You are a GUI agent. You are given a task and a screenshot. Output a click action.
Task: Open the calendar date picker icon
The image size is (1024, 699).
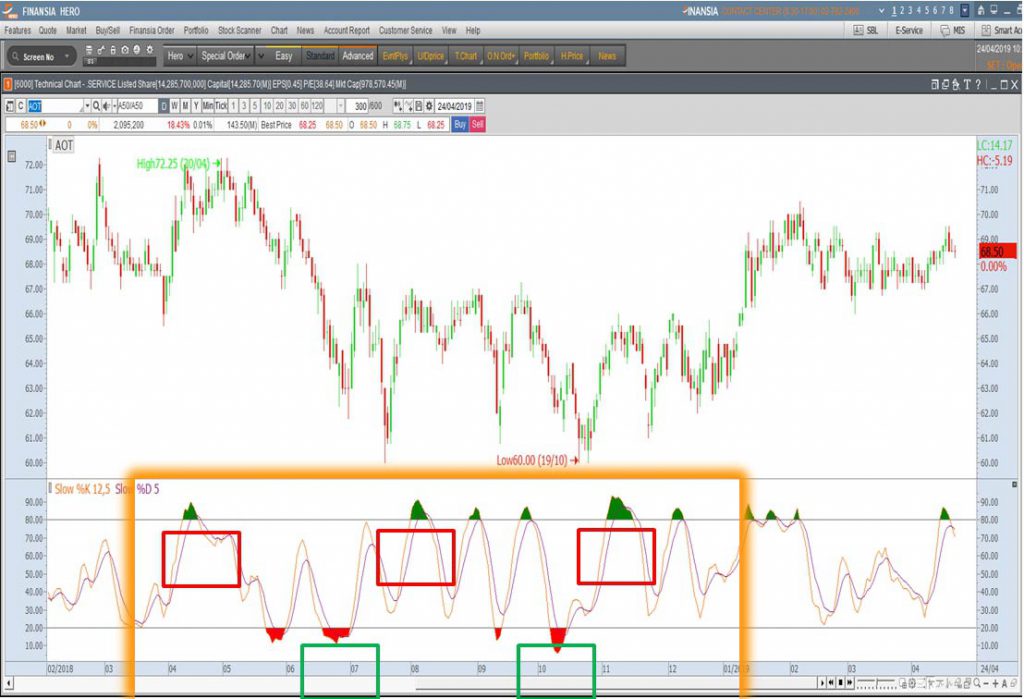pos(479,106)
